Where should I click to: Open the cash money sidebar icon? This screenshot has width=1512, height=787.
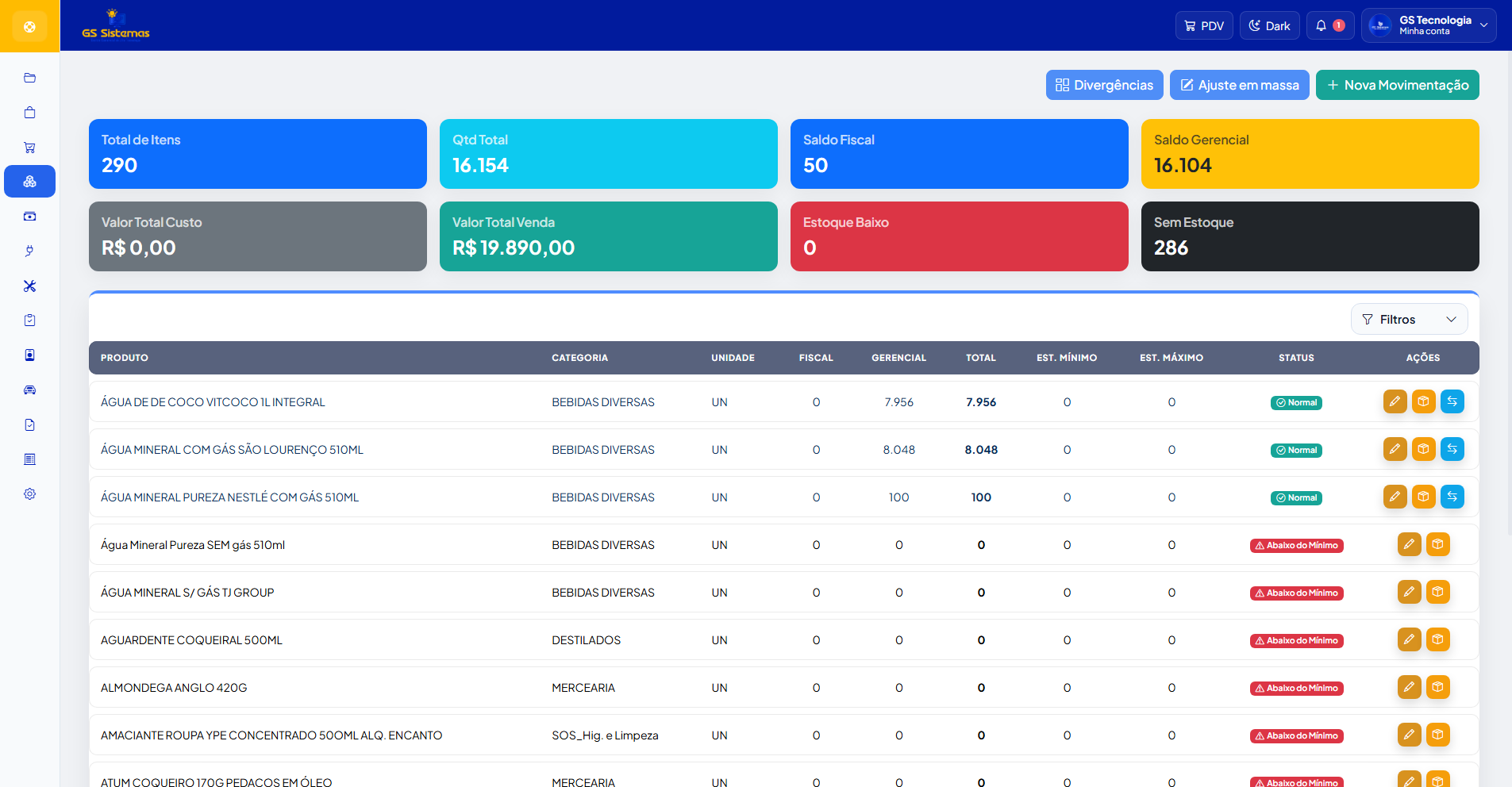29,217
